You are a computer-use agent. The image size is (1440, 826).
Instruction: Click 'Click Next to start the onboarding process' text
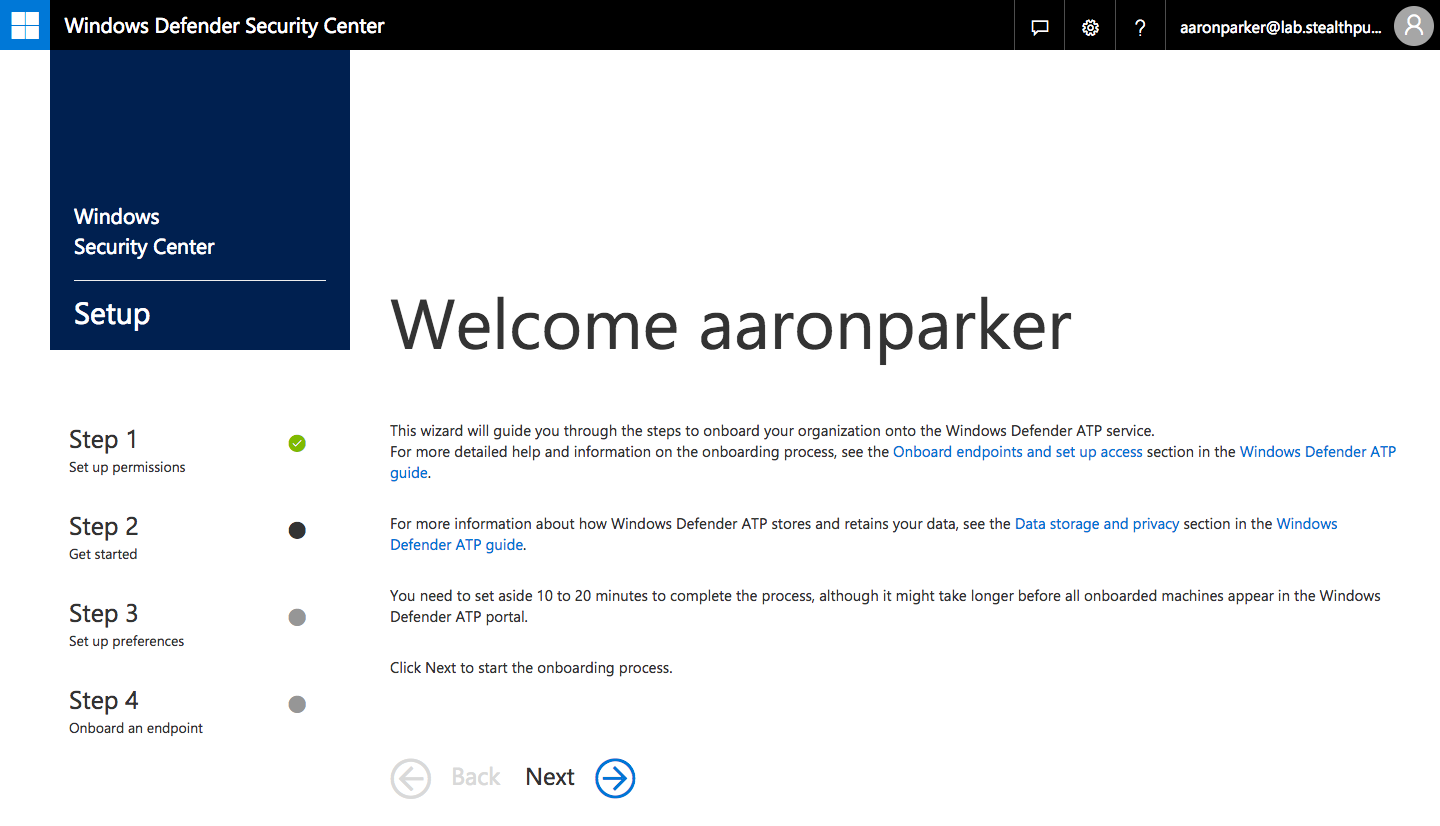[x=531, y=668]
